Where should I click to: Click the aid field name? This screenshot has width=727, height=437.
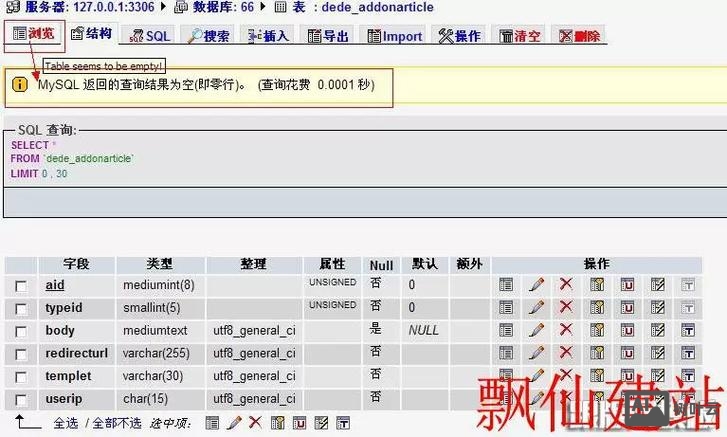55,285
